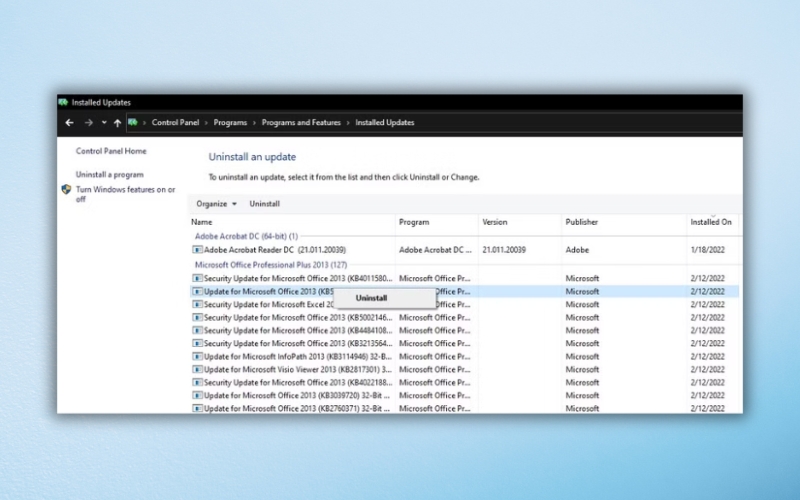The image size is (800, 500).
Task: Click the Uninstall an update heading
Action: [252, 157]
